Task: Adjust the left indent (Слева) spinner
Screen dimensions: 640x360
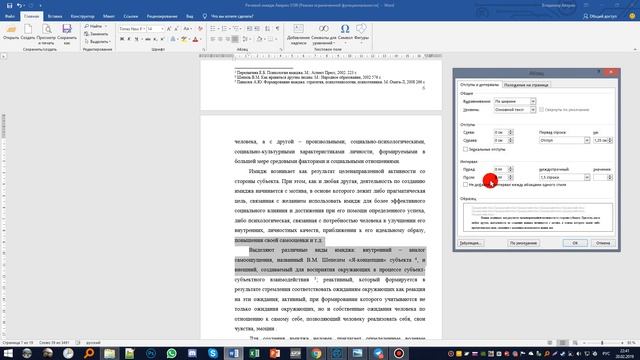Action: (x=510, y=132)
